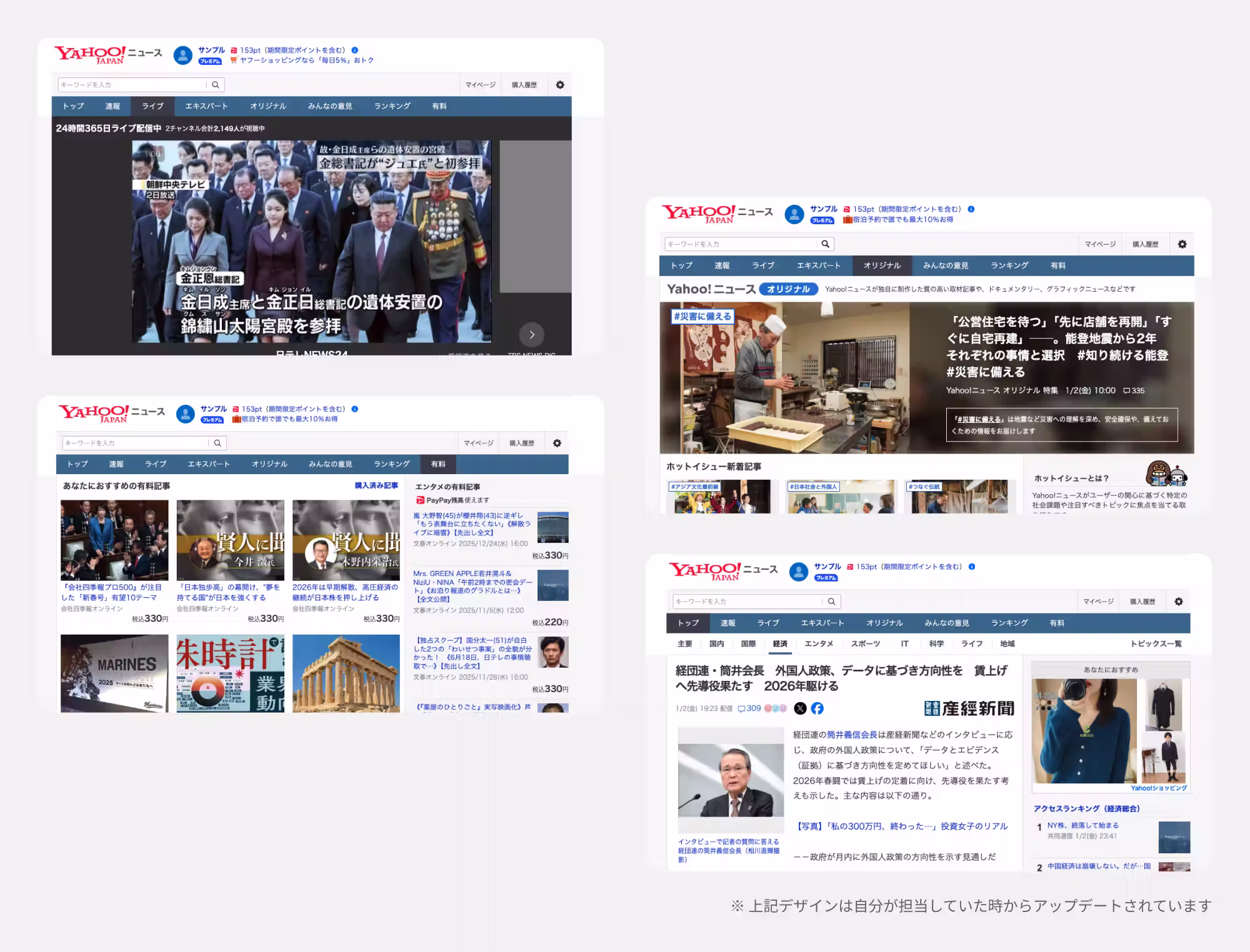The width and height of the screenshot is (1250, 952).
Task: Click the #災害に備える tag on hero image
Action: [x=702, y=317]
